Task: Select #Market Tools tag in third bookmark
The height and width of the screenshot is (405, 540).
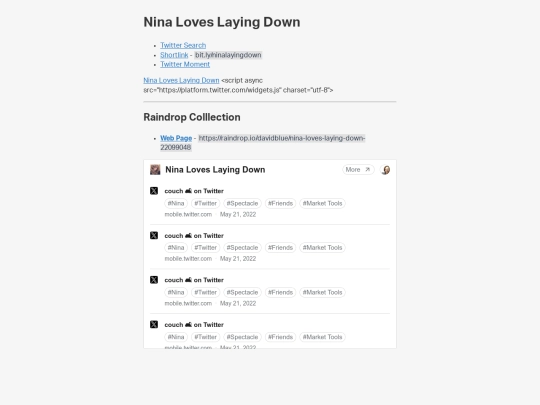Action: click(322, 292)
